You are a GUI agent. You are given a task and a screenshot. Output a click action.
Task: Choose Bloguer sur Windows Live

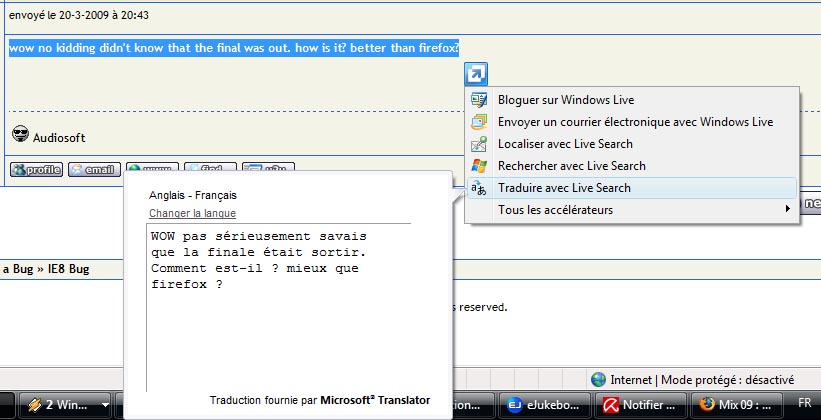pyautogui.click(x=632, y=100)
